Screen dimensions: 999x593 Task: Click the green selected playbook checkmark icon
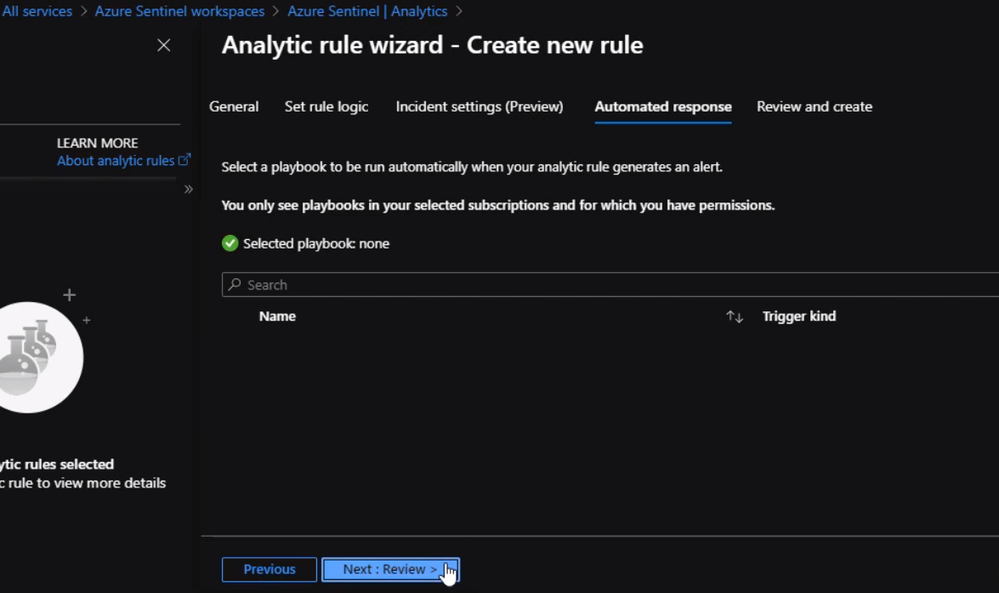(230, 243)
